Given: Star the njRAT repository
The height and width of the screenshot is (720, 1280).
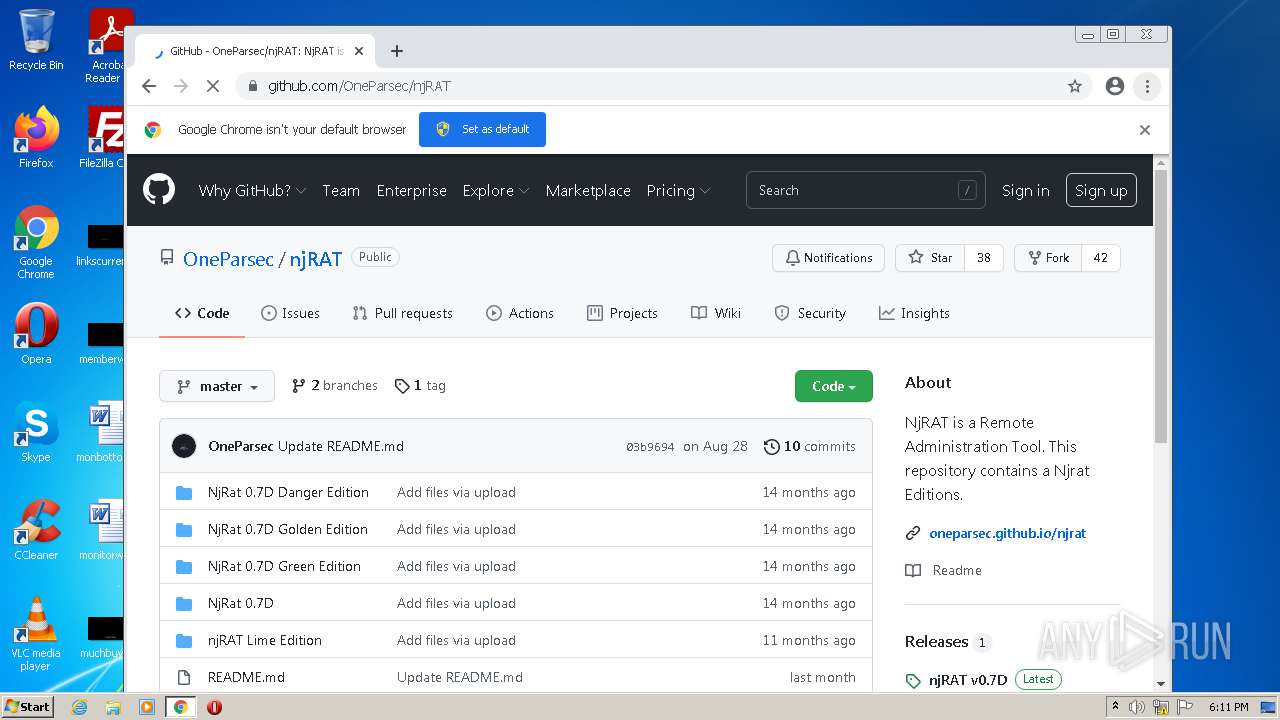Looking at the screenshot, I should [x=930, y=258].
